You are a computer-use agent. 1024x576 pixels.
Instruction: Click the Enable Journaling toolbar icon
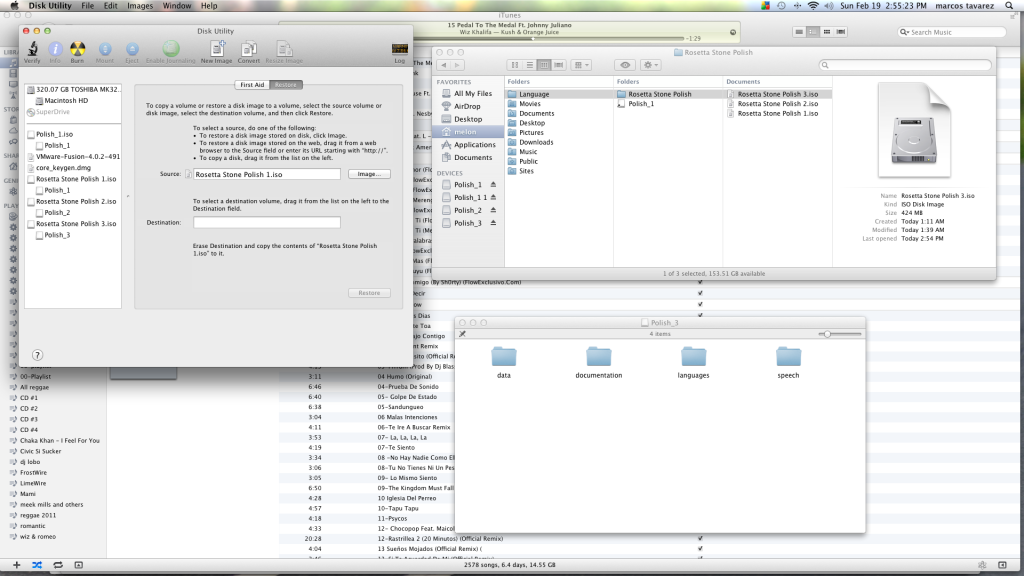170,48
